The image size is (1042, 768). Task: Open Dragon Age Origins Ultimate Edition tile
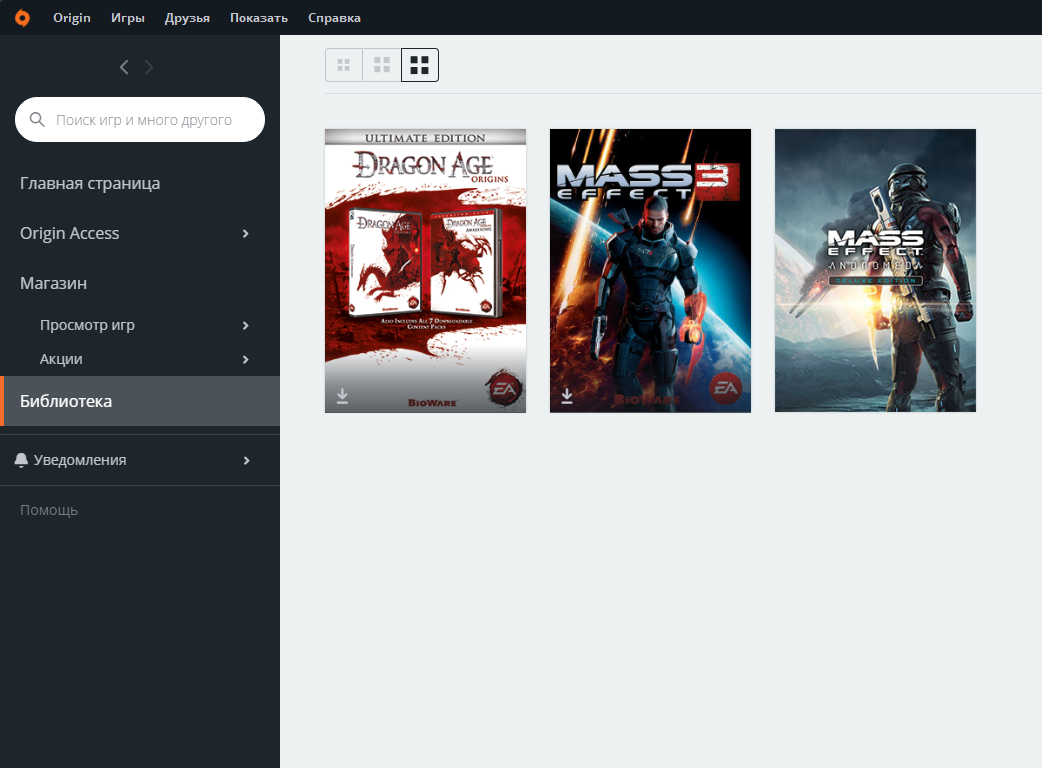(x=425, y=271)
